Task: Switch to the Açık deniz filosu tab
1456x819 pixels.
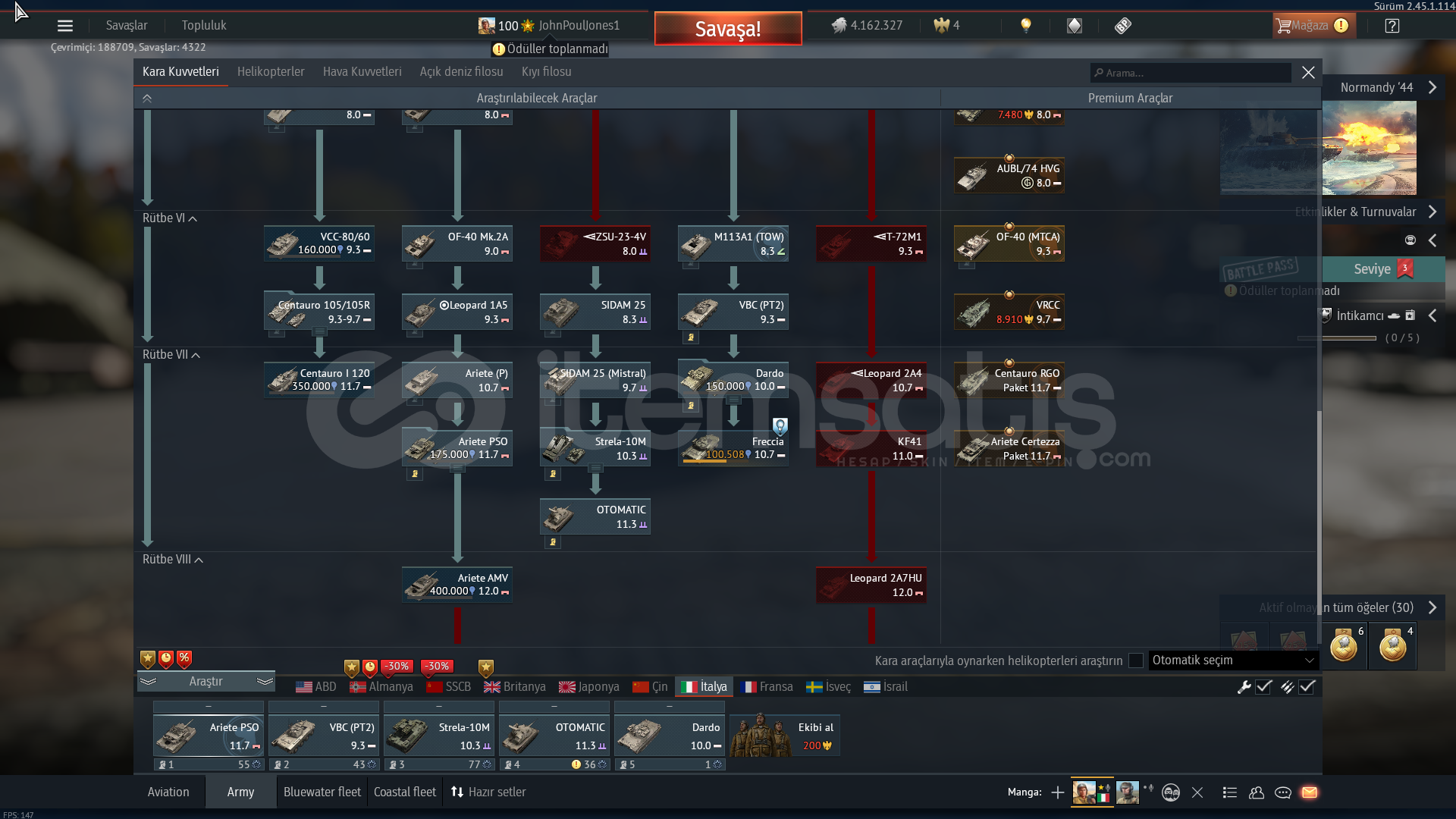Action: click(462, 72)
